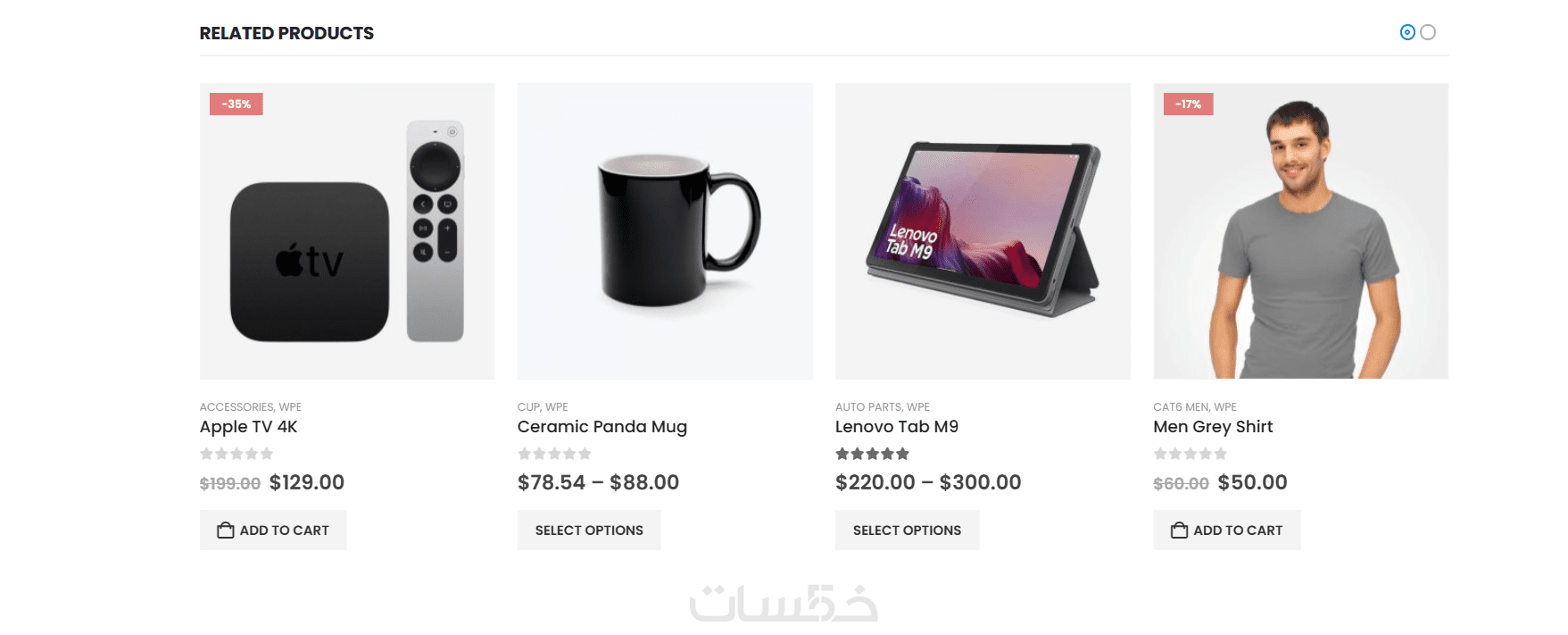Click Ceramic Panda Mug's star rating
The image size is (1568, 635).
coord(554,454)
